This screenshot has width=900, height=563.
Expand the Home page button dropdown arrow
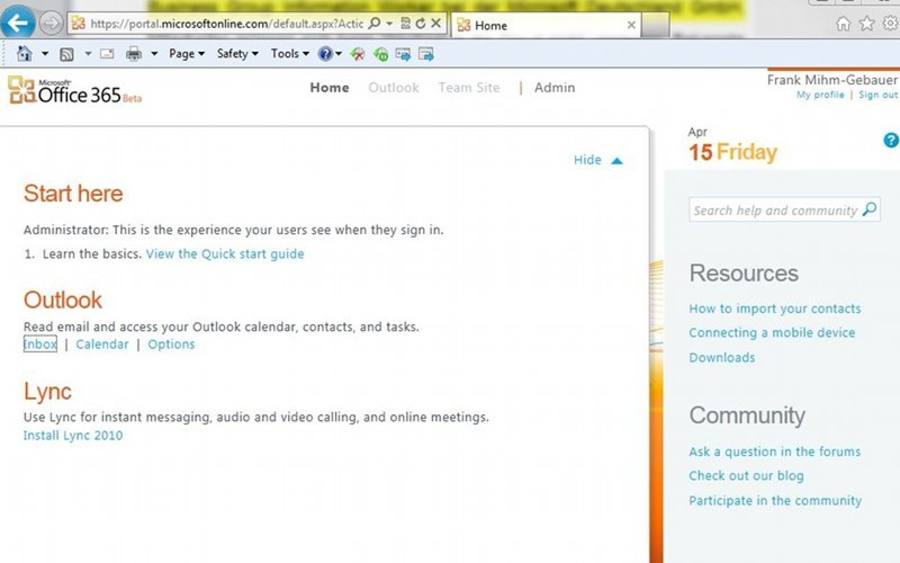(x=45, y=54)
